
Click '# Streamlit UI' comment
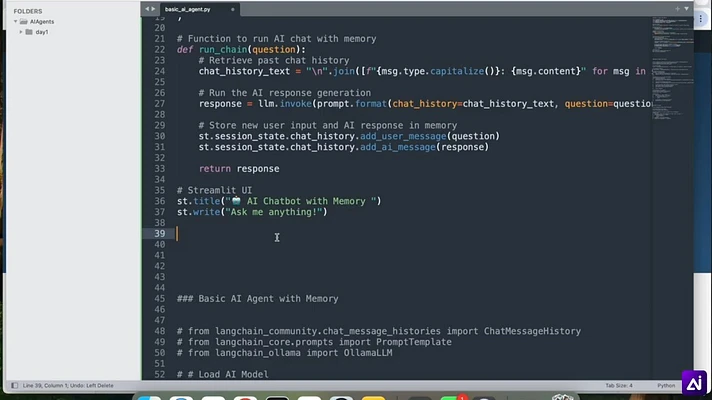tap(214, 190)
